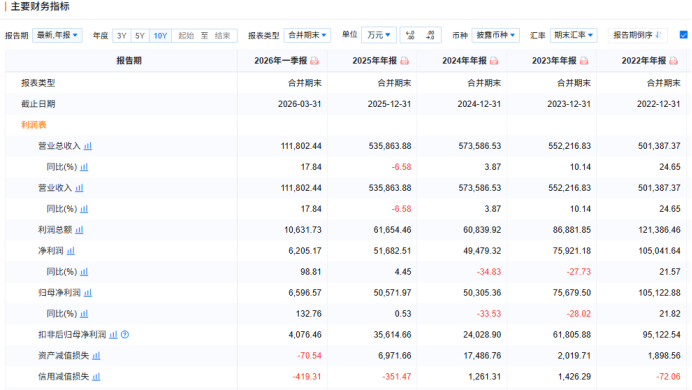This screenshot has height=390, width=692.
Task: Show chart for 资产减值损失 row
Action: (96, 356)
